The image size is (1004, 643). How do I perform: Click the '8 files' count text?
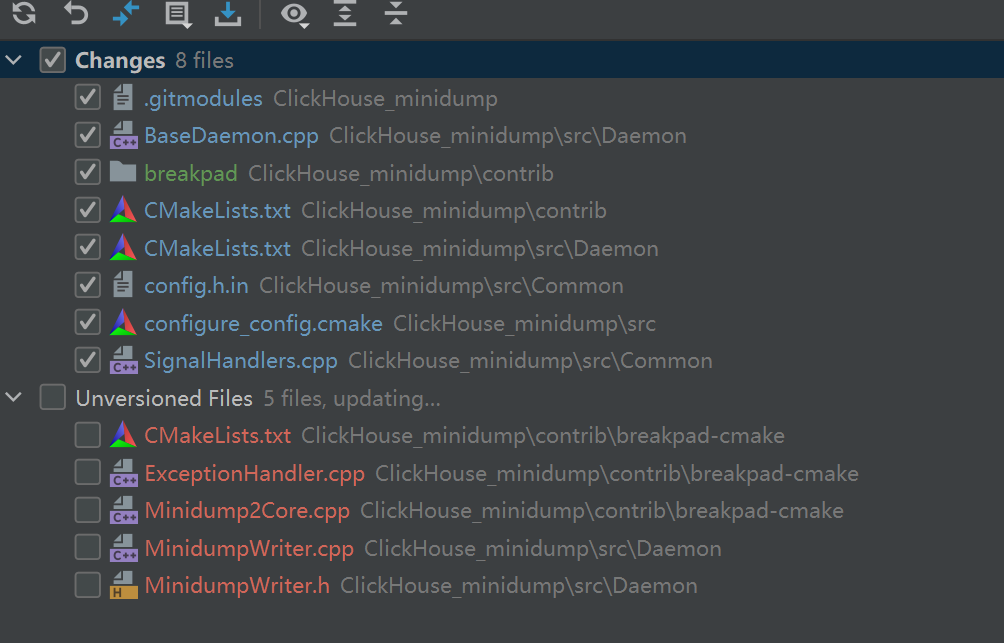(204, 61)
